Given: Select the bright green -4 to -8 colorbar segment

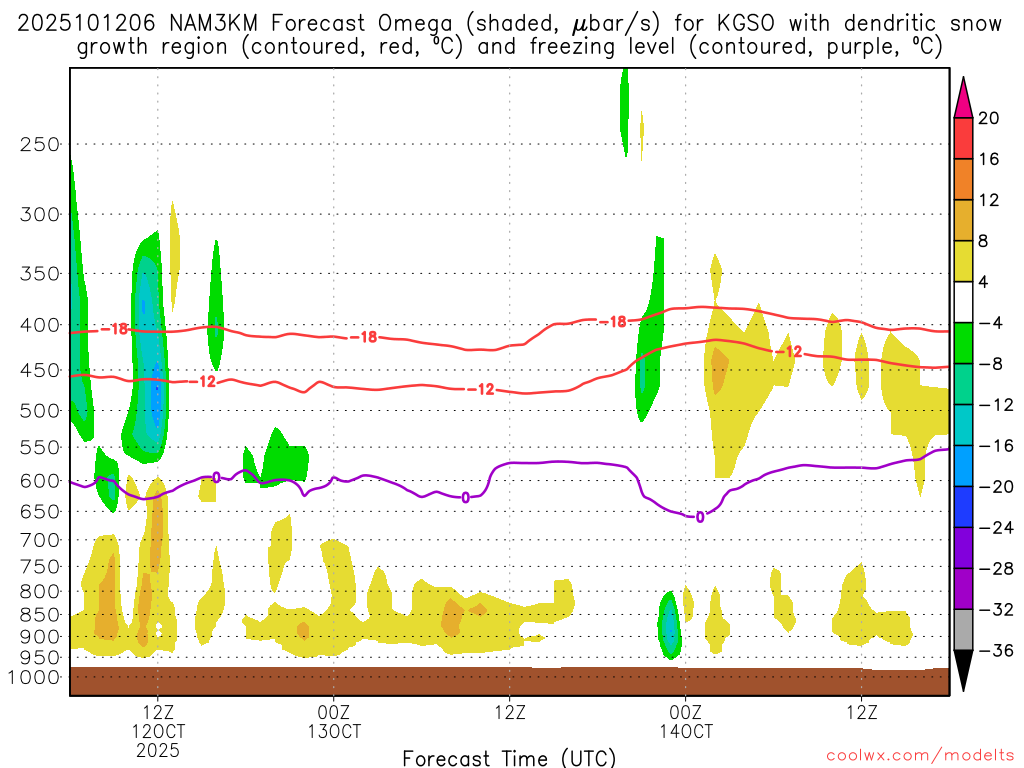Looking at the screenshot, I should click(963, 344).
